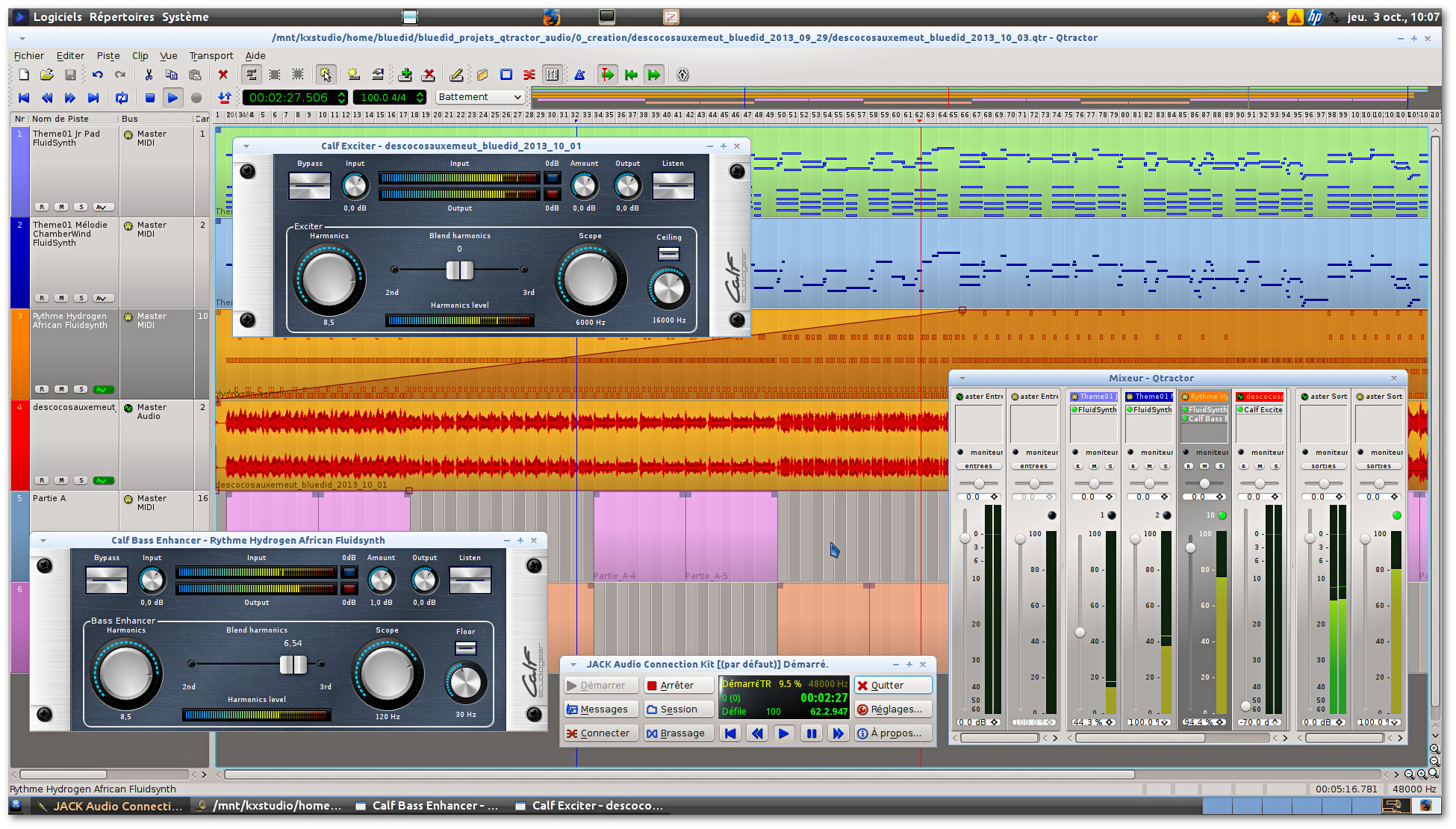Toggle the Mixer window icon in toolbar
Screen dimensions: 1456x829
pos(553,75)
